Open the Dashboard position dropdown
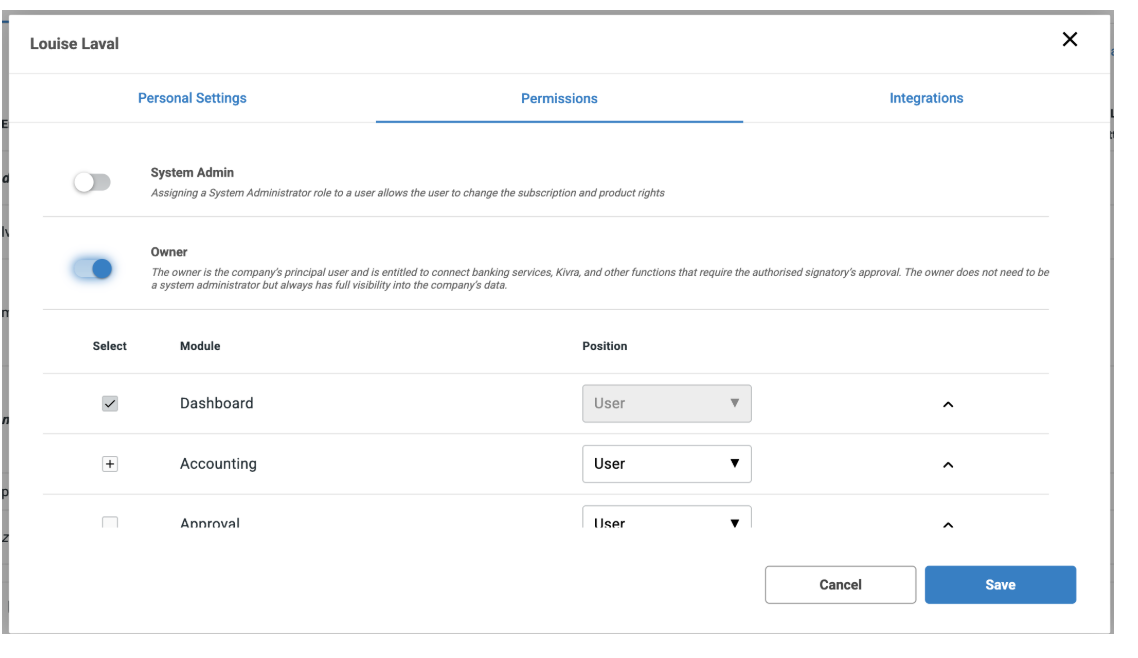1138x658 pixels. (666, 404)
